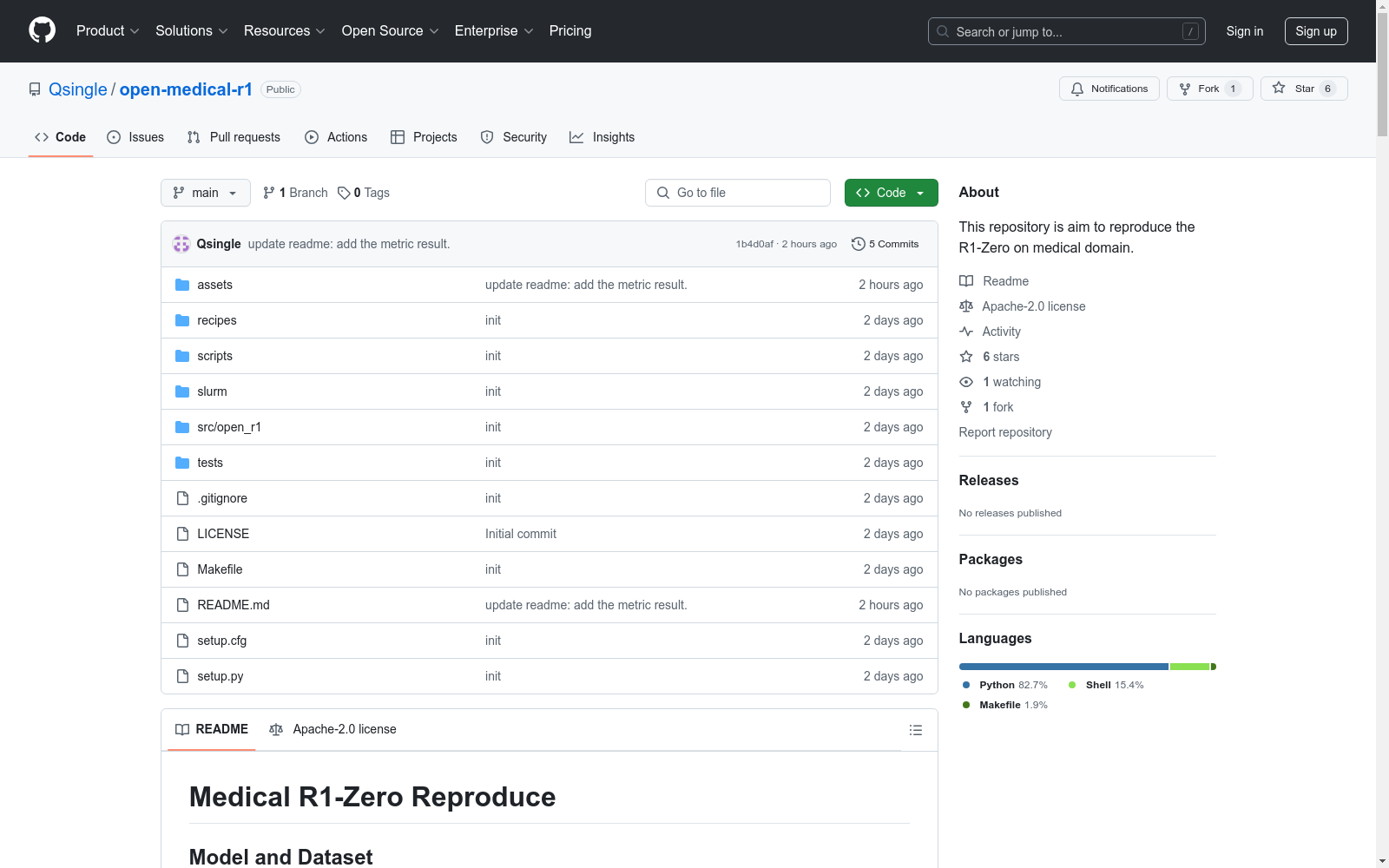View the 5 Commits history
Viewport: 1389px width, 868px height.
[885, 244]
